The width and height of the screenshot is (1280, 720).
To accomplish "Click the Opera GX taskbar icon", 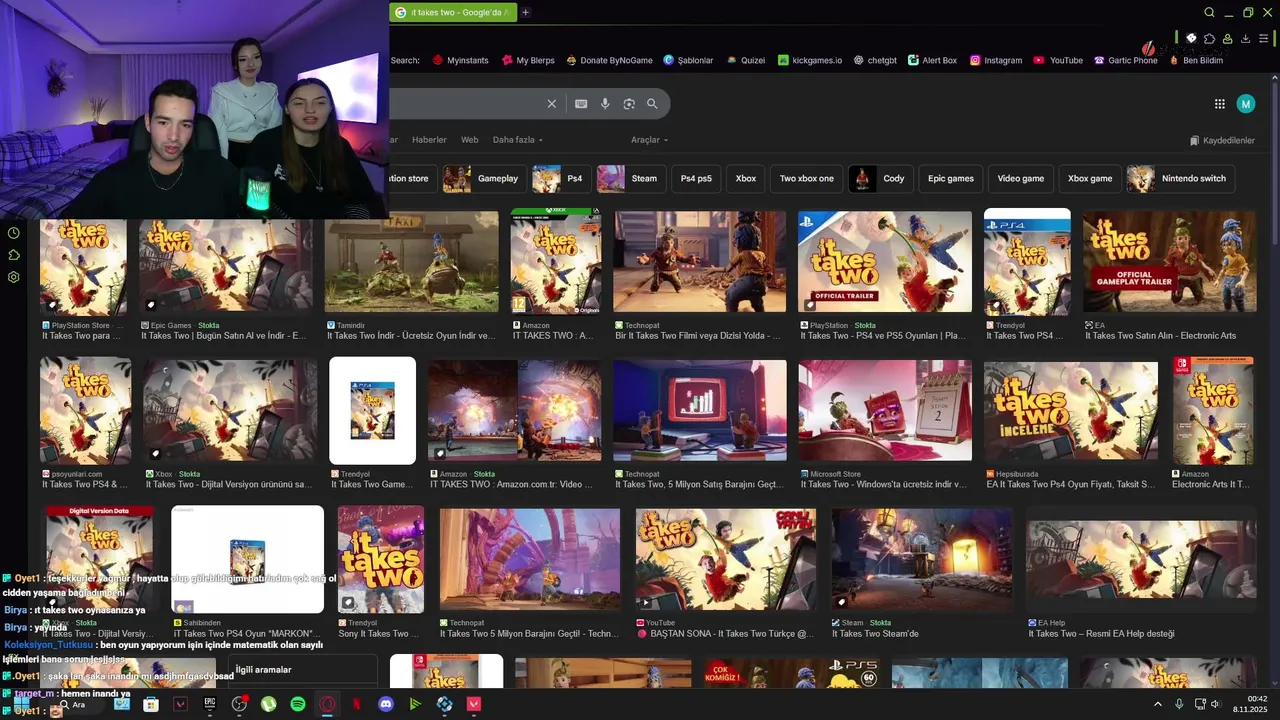I will pyautogui.click(x=327, y=704).
